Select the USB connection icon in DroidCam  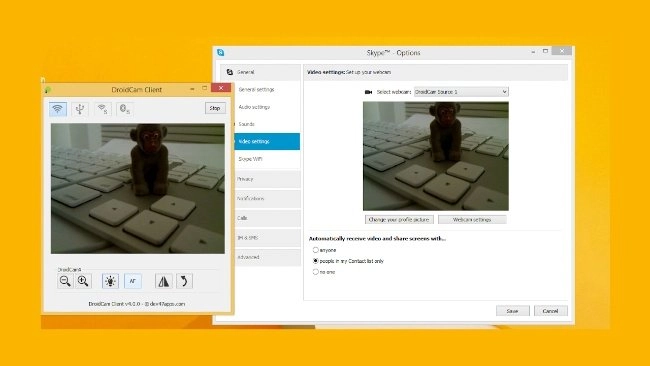80,109
